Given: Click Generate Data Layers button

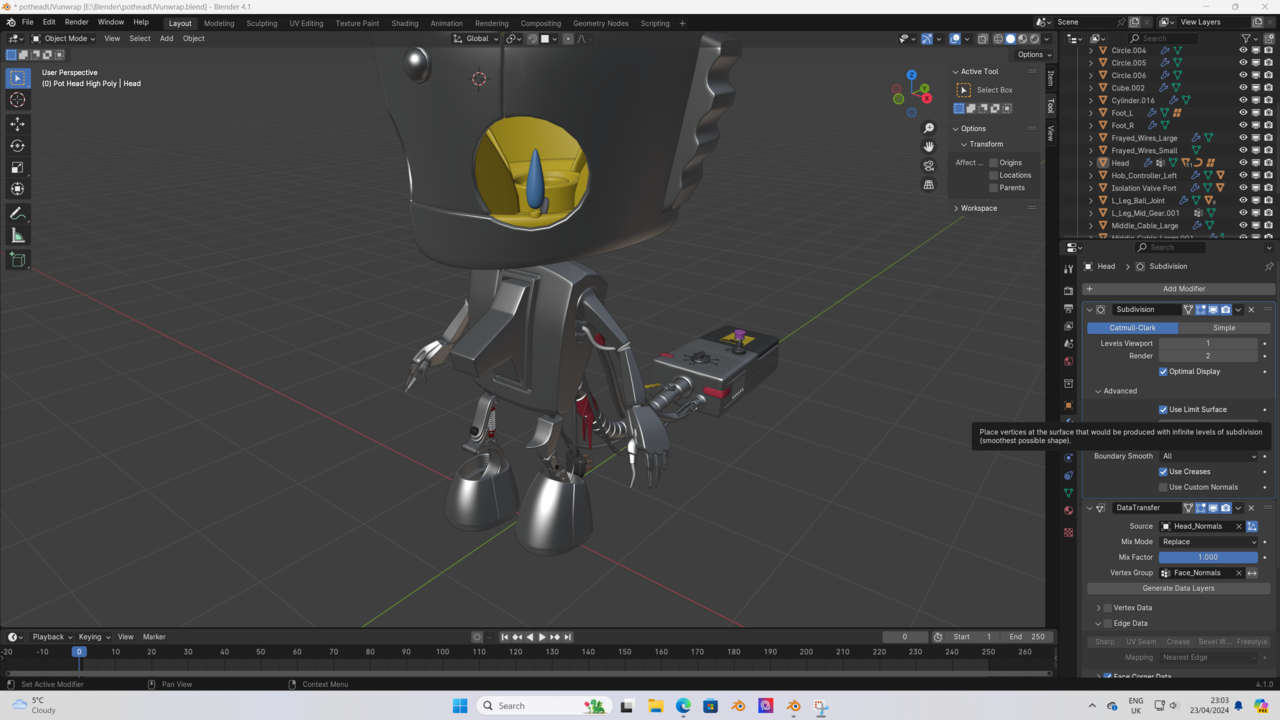Looking at the screenshot, I should (1178, 589).
